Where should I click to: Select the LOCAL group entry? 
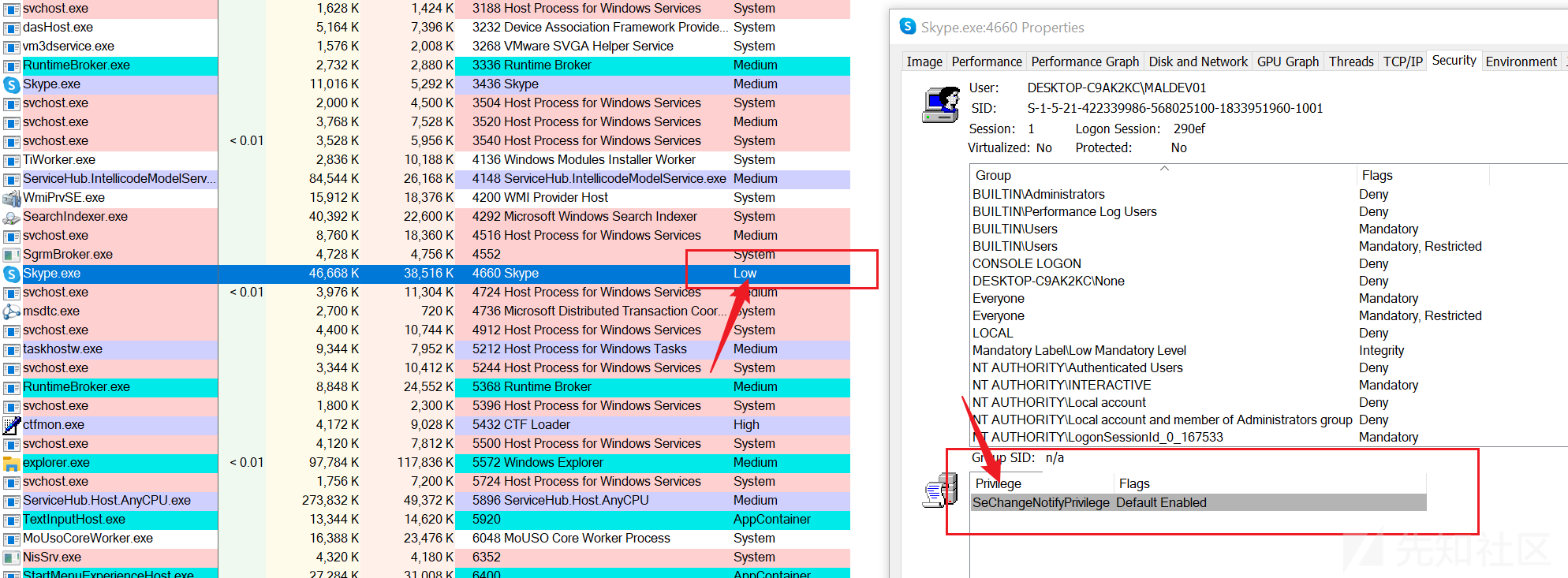click(x=993, y=333)
